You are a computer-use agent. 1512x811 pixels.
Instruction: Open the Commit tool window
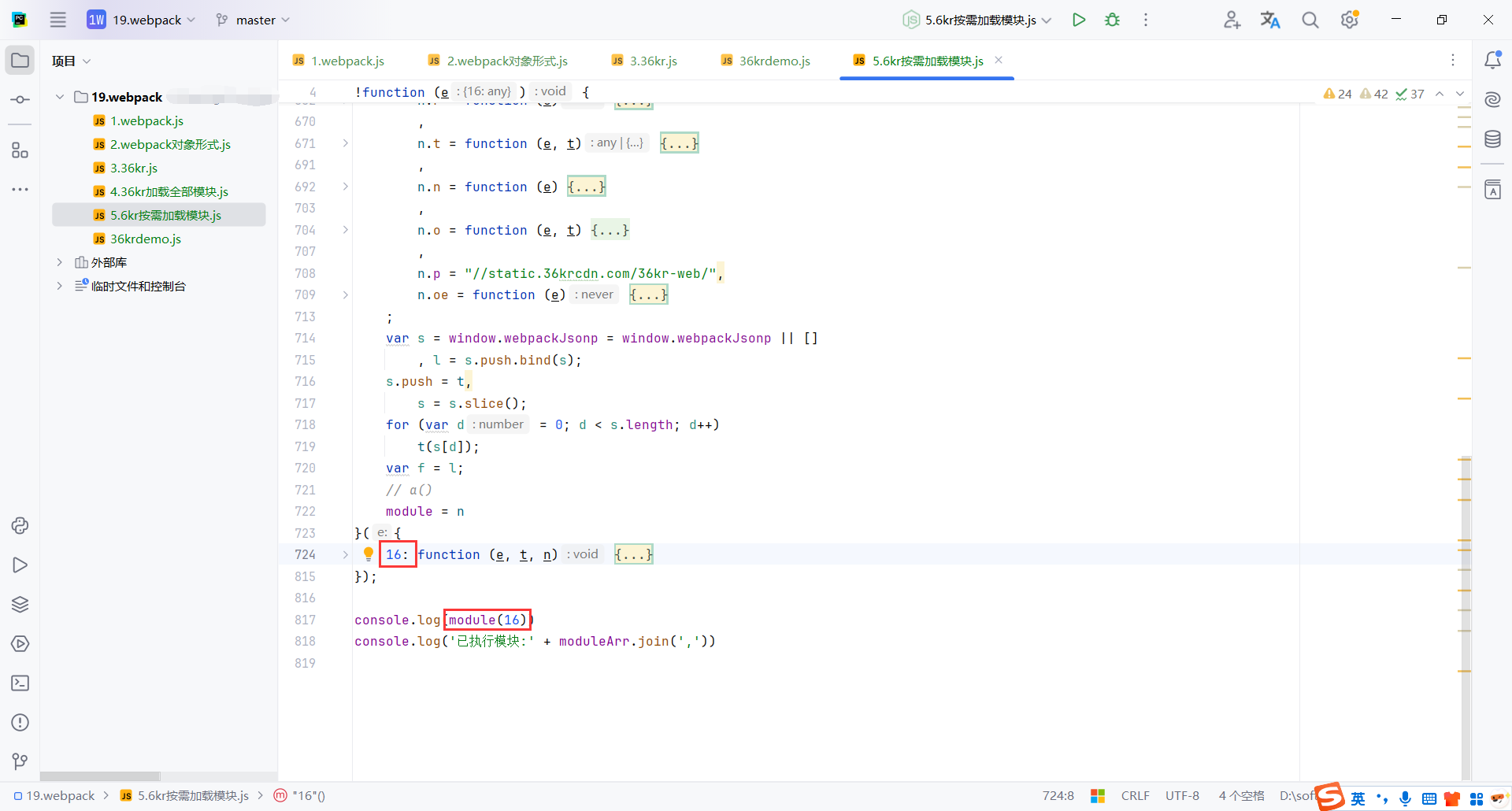pos(20,99)
